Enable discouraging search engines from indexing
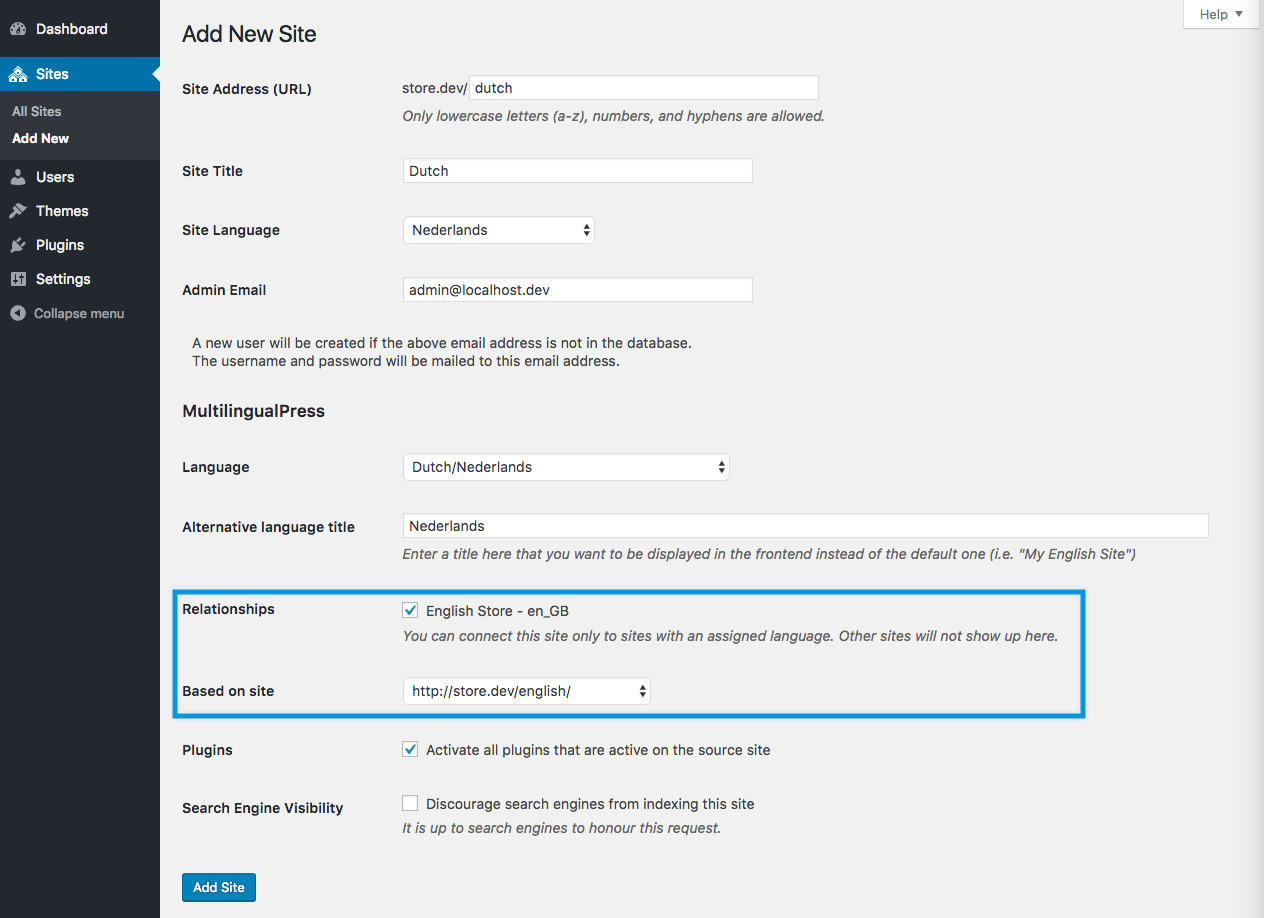This screenshot has width=1264, height=918. click(x=410, y=803)
